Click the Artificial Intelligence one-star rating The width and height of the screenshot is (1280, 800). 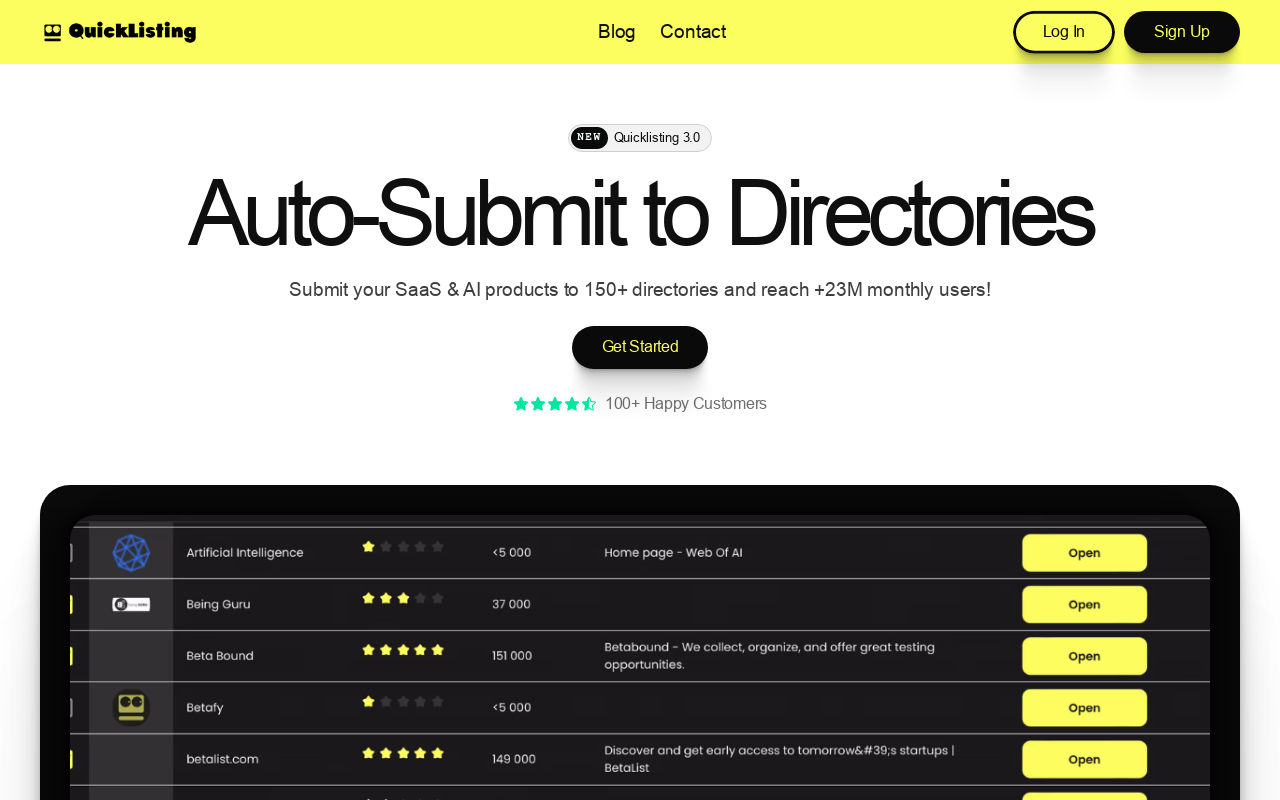(x=403, y=547)
